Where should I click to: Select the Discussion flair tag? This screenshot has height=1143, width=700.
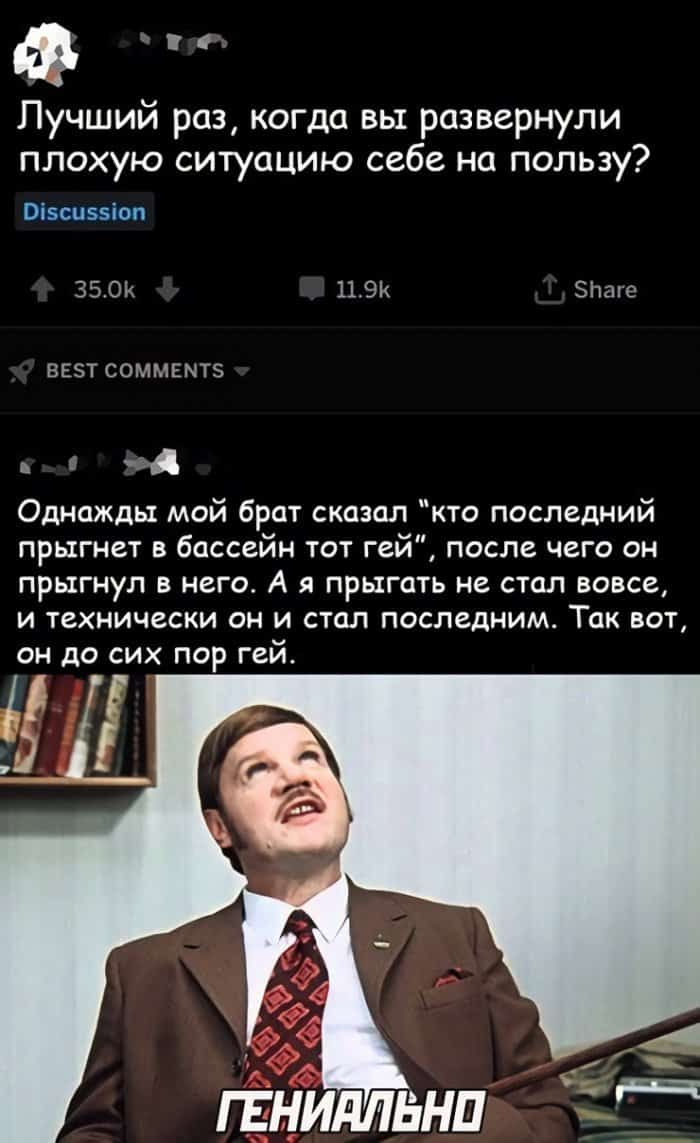tap(85, 212)
